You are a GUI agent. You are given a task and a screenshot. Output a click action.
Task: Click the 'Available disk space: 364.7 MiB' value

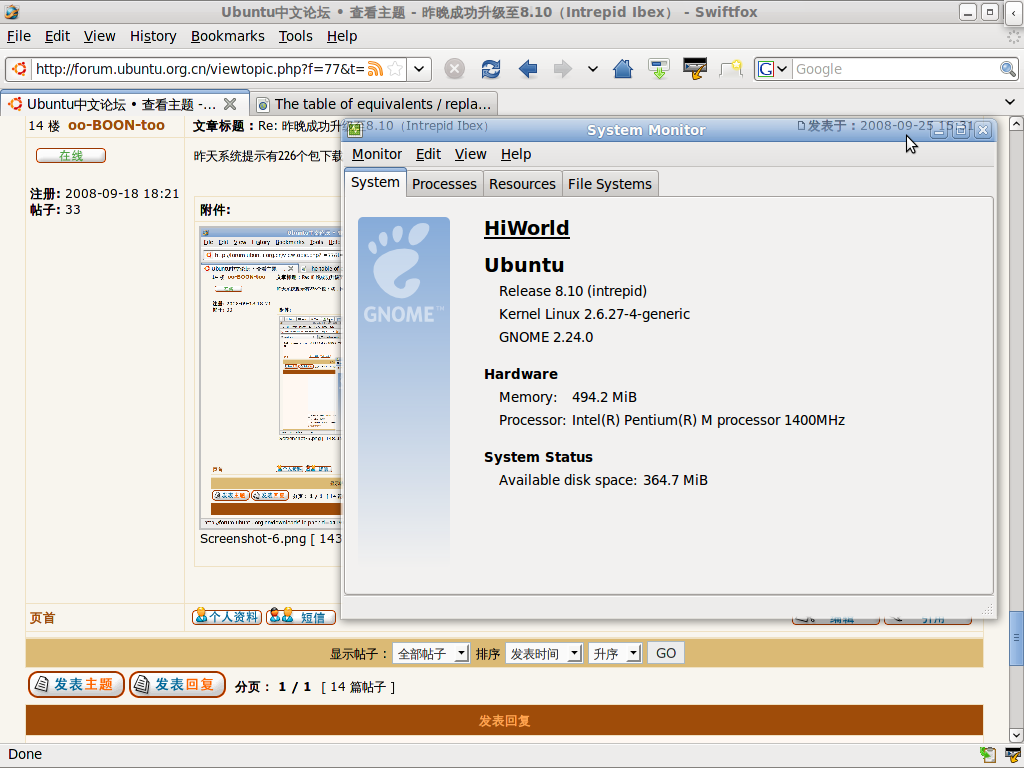pos(675,480)
